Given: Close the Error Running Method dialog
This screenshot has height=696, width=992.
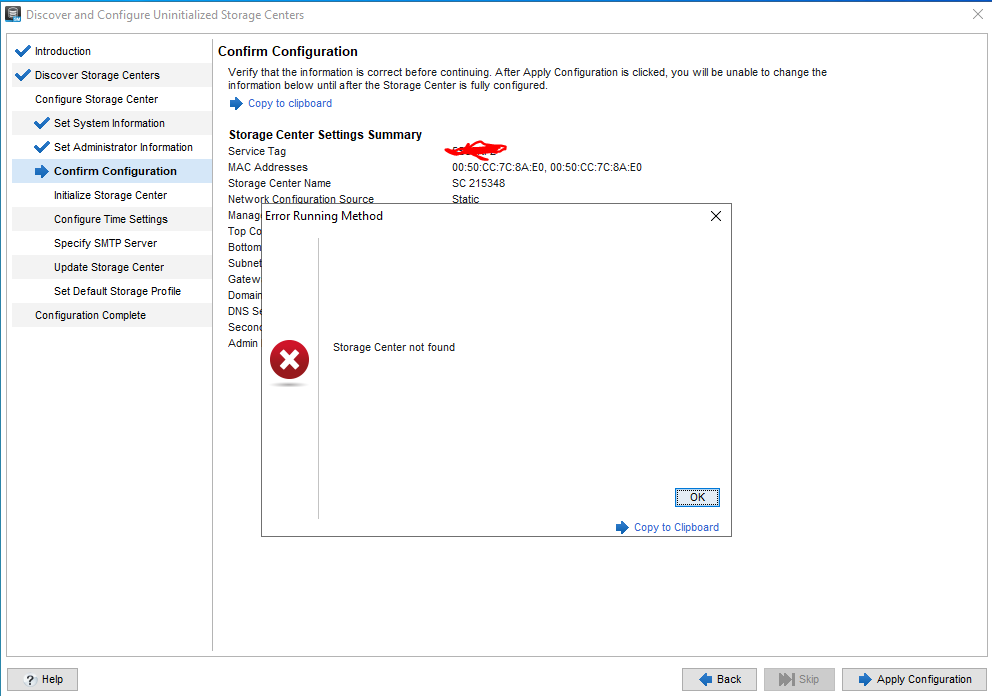Looking at the screenshot, I should [x=715, y=216].
